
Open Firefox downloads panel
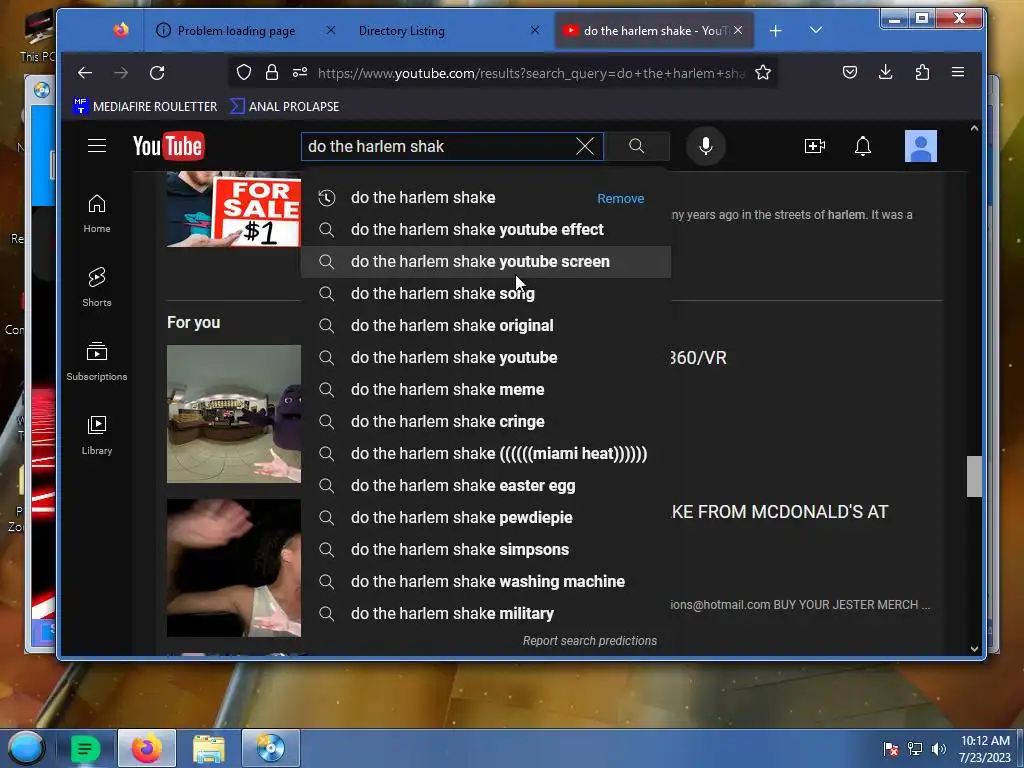[886, 72]
